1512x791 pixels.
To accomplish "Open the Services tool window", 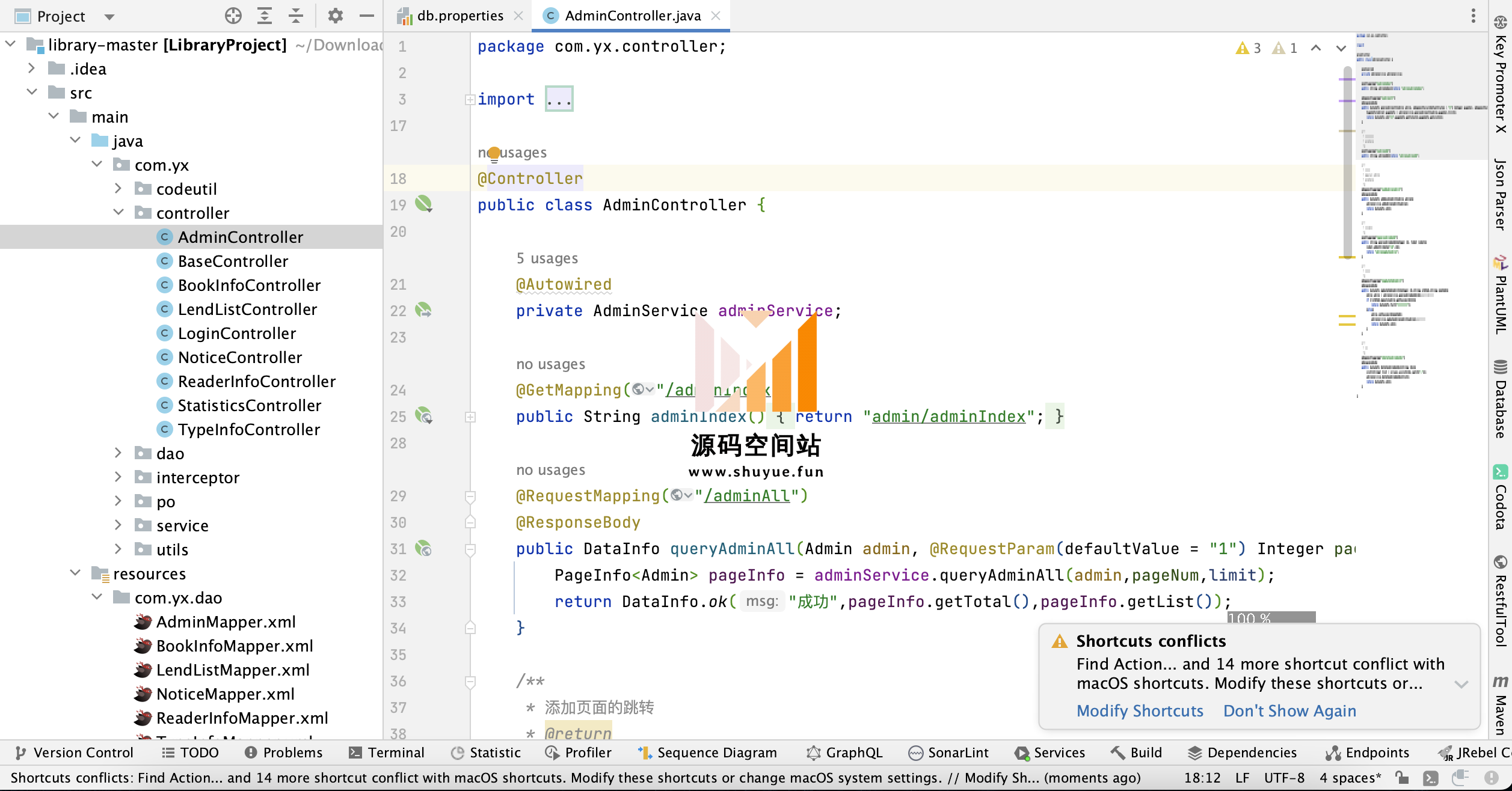I will [1050, 753].
